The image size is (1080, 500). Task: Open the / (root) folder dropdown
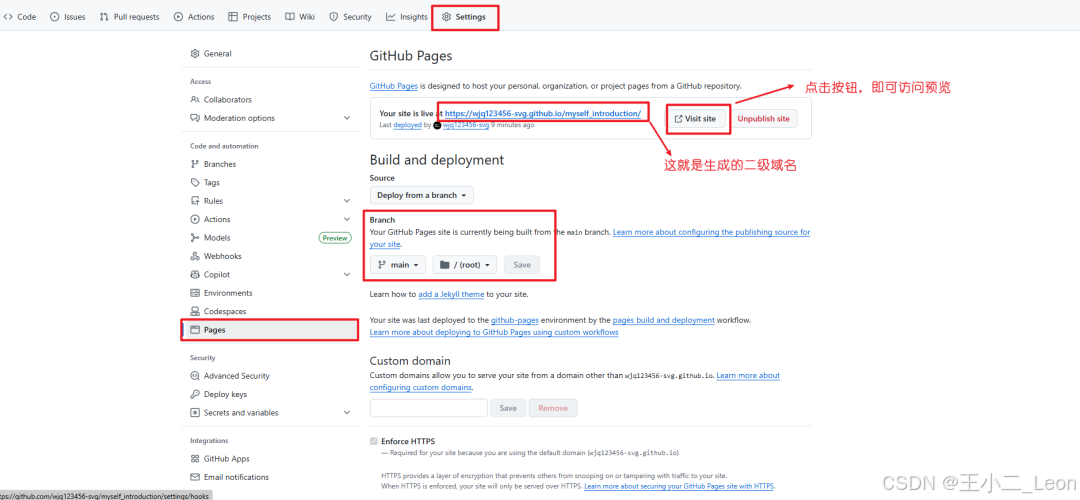464,264
